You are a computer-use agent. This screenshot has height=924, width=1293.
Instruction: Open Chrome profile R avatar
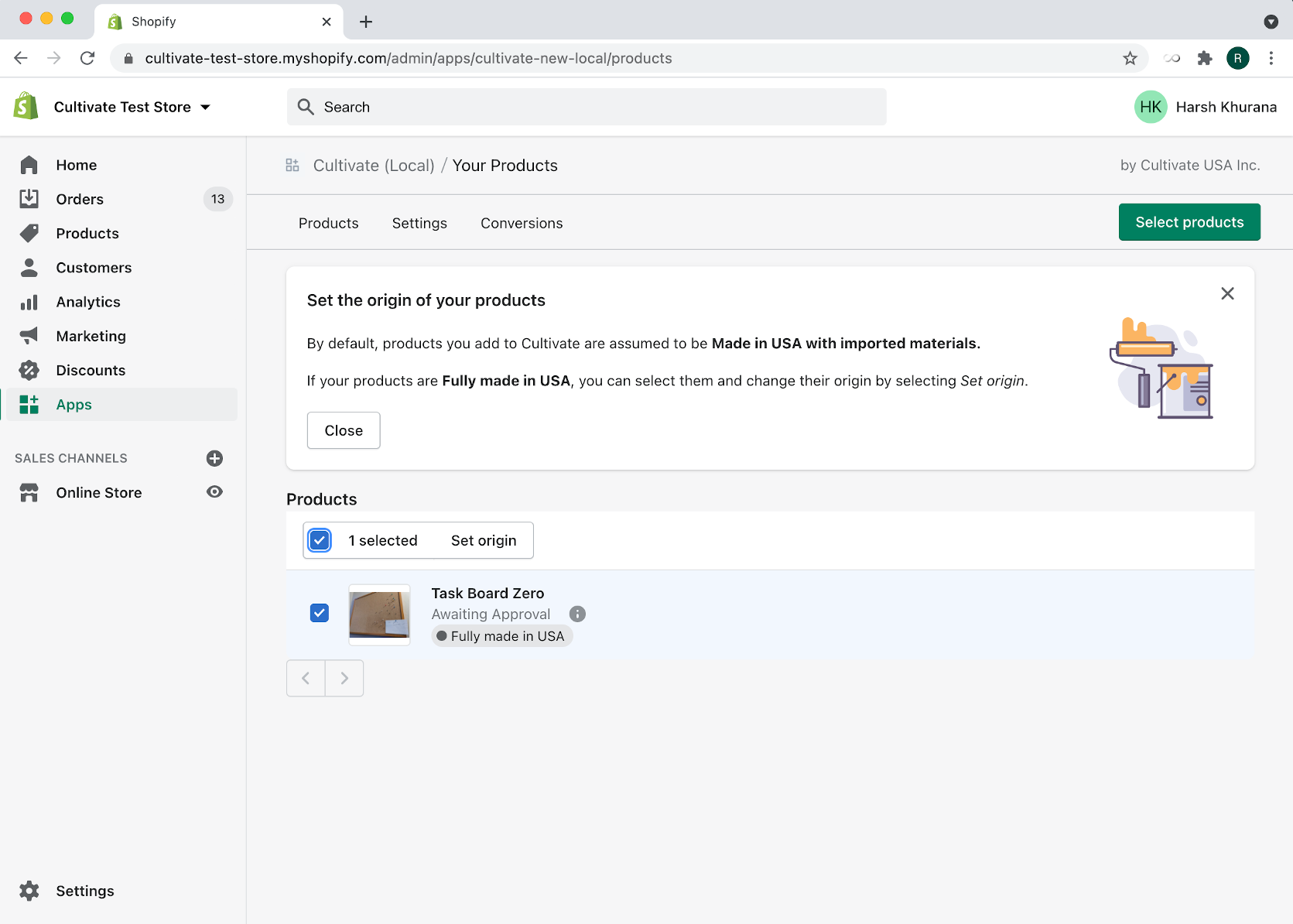(1238, 58)
